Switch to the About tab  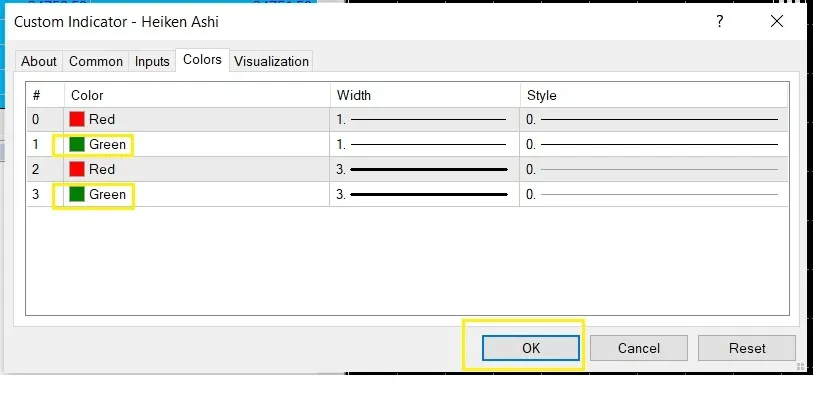(x=39, y=61)
